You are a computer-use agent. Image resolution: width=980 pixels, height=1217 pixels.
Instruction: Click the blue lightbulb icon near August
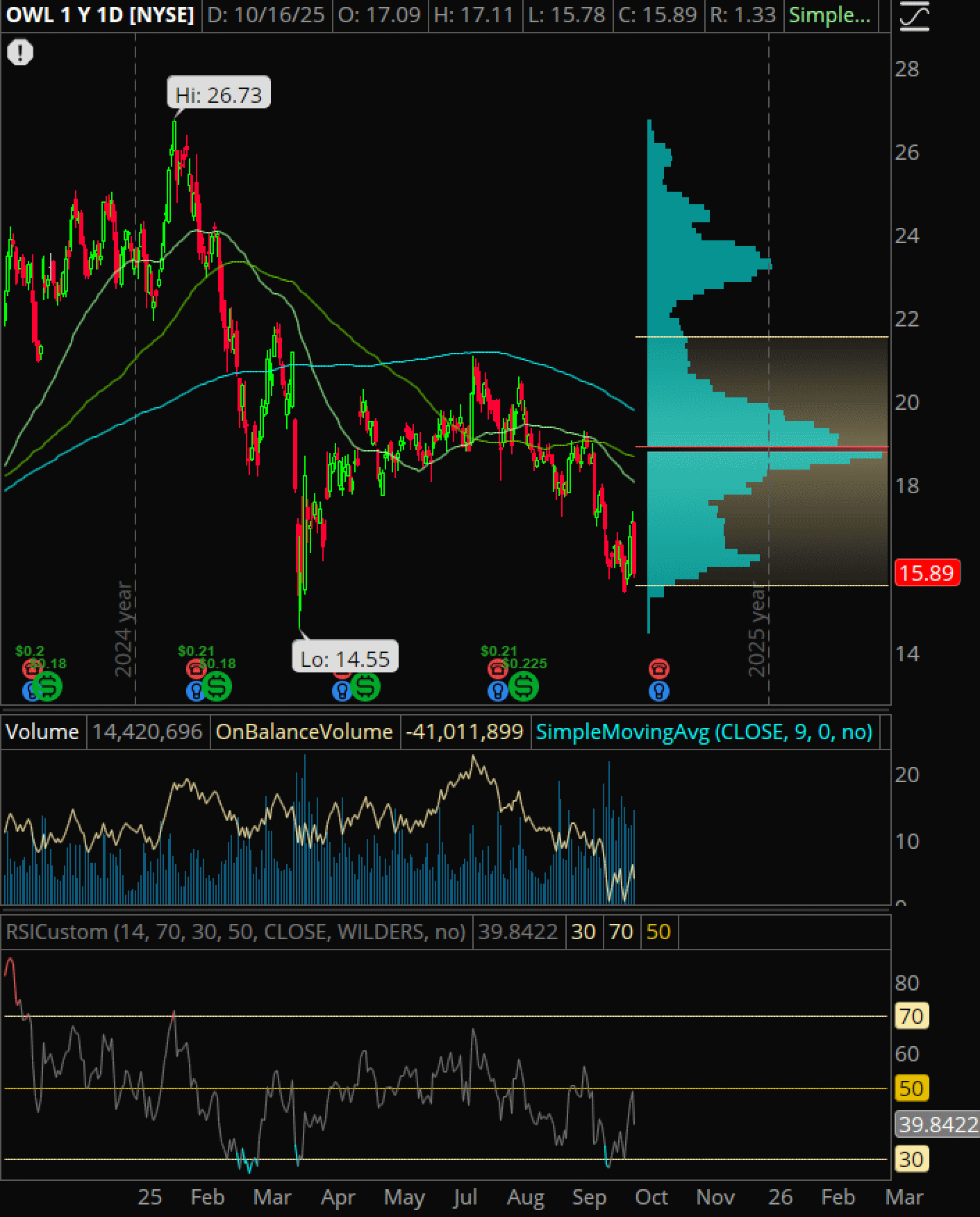(x=498, y=690)
